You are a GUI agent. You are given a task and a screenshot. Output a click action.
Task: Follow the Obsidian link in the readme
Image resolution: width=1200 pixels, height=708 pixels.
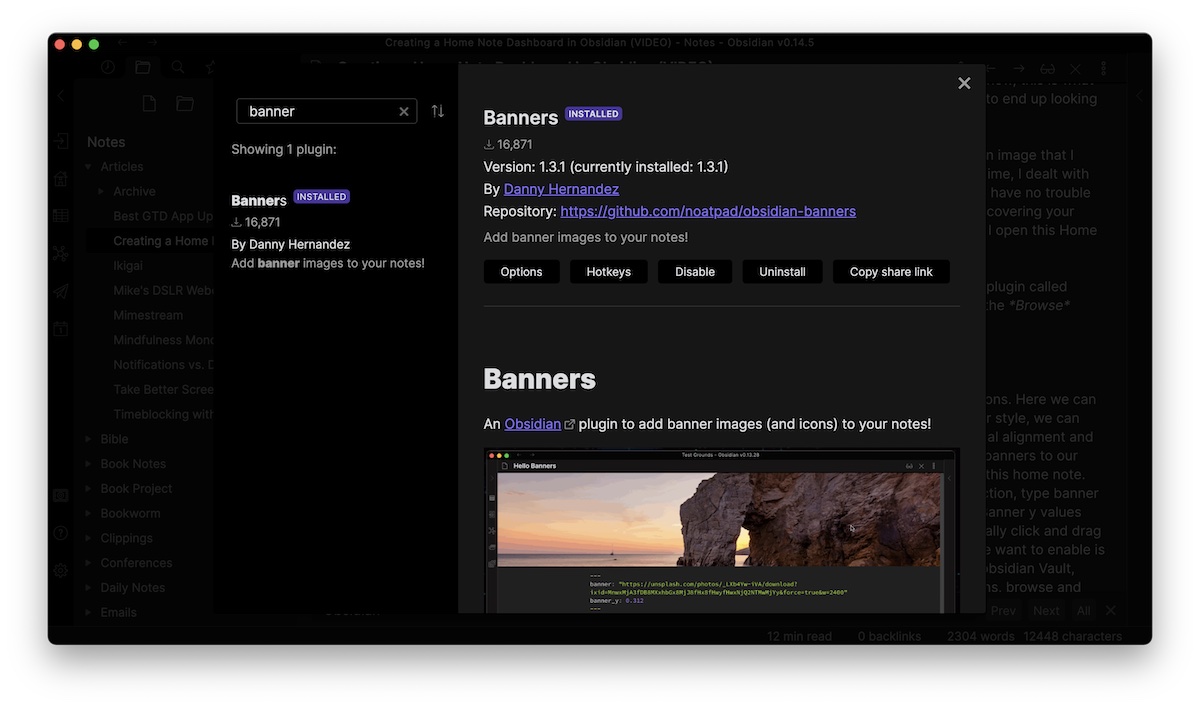point(533,424)
